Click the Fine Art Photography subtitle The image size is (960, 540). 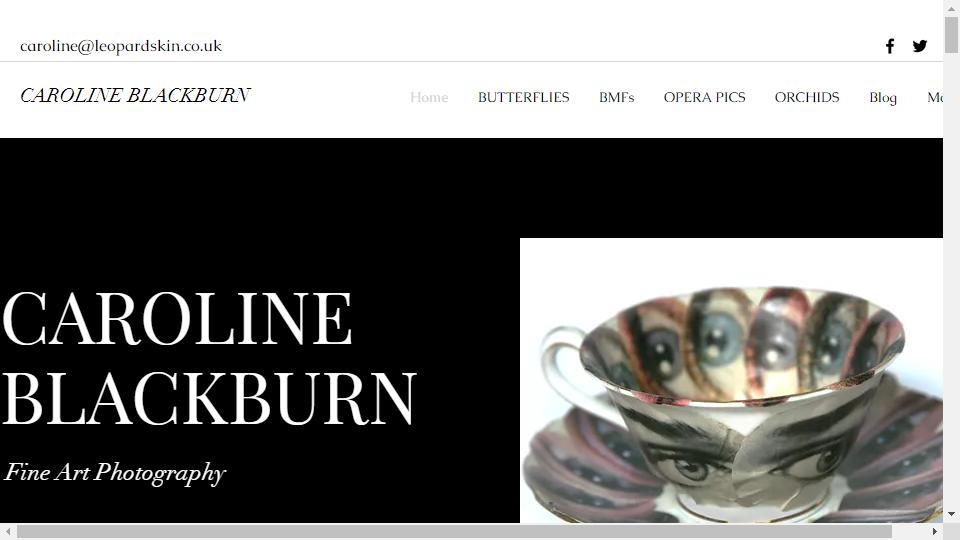[115, 473]
